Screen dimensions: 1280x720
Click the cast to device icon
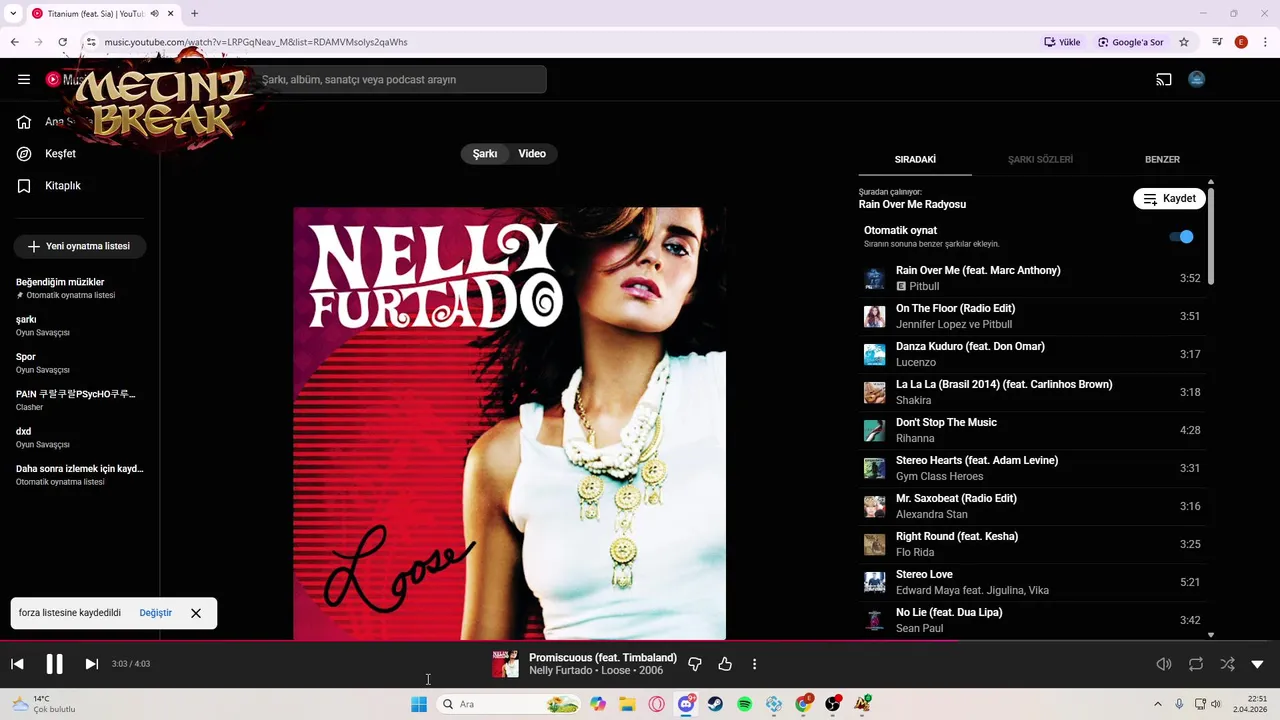pos(1164,80)
